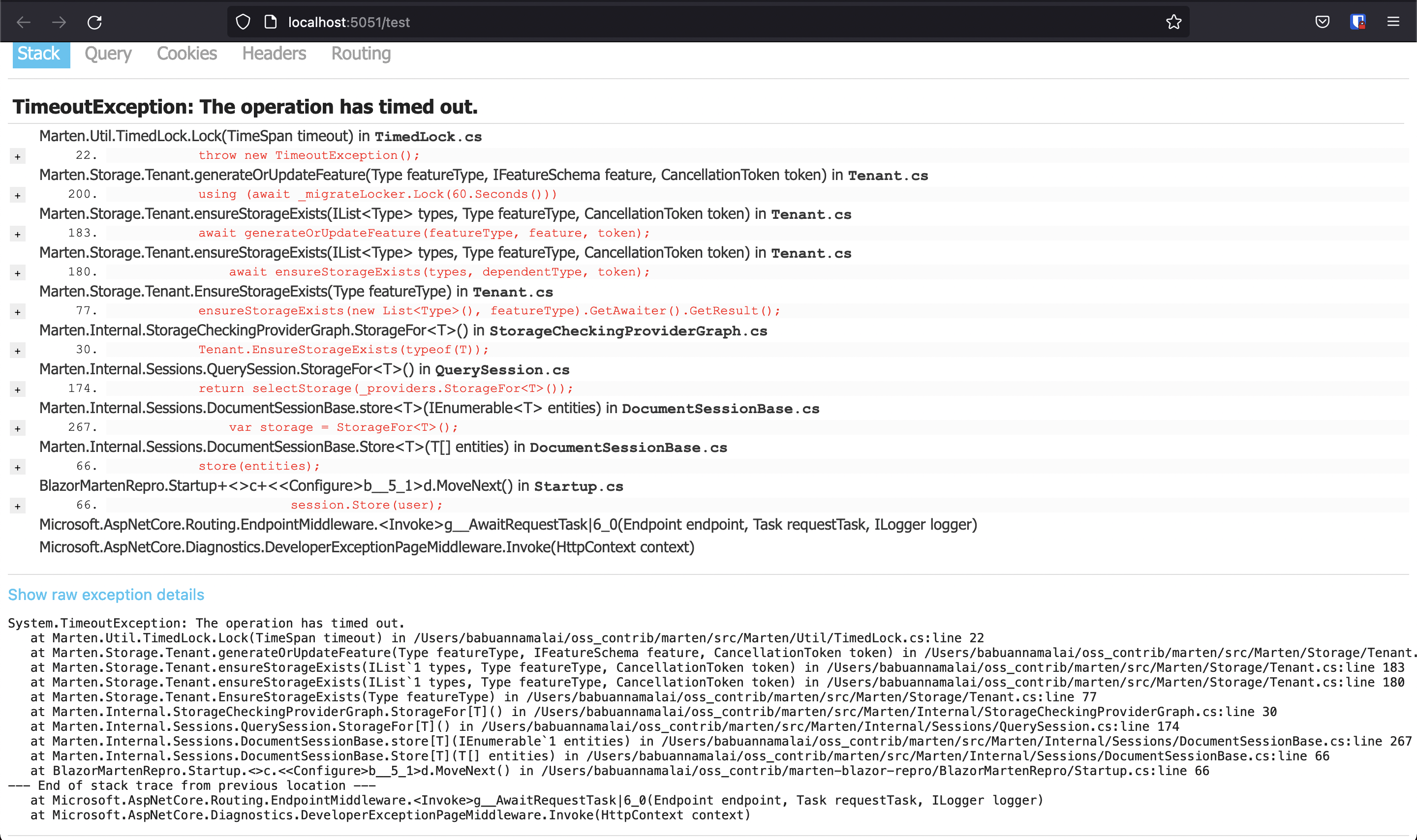Screen dimensions: 1417x840
Task: Click Show raw exception details link
Action: (106, 595)
